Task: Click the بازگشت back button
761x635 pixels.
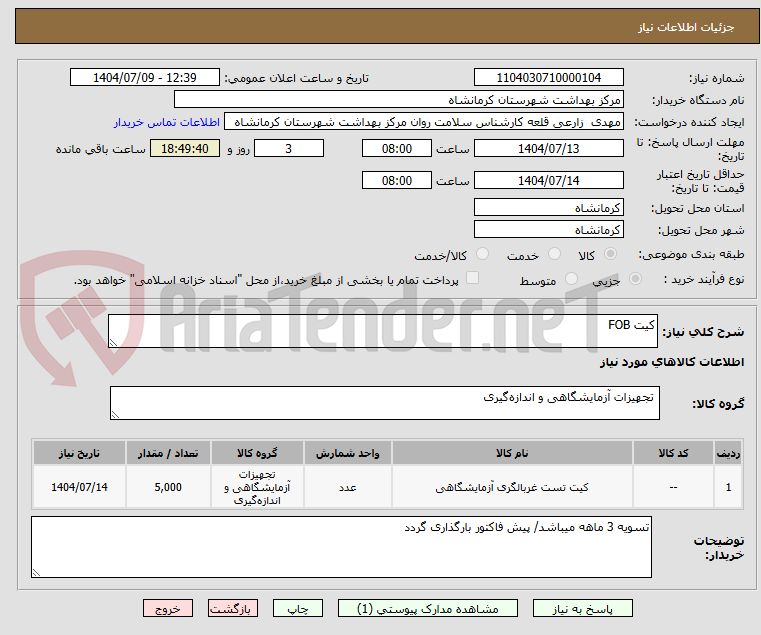Action: pyautogui.click(x=233, y=608)
